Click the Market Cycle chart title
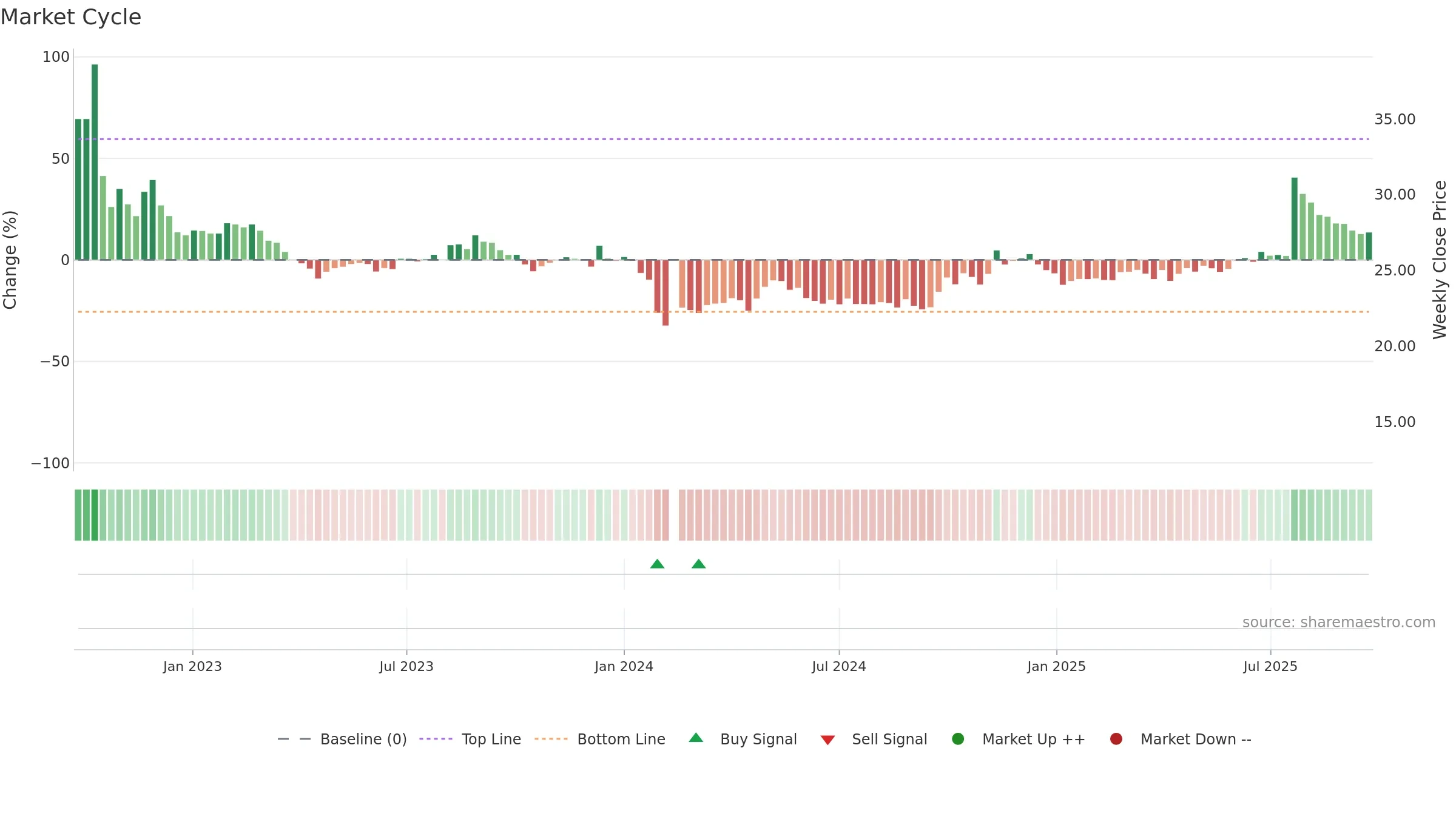The image size is (1456, 819). 71,17
